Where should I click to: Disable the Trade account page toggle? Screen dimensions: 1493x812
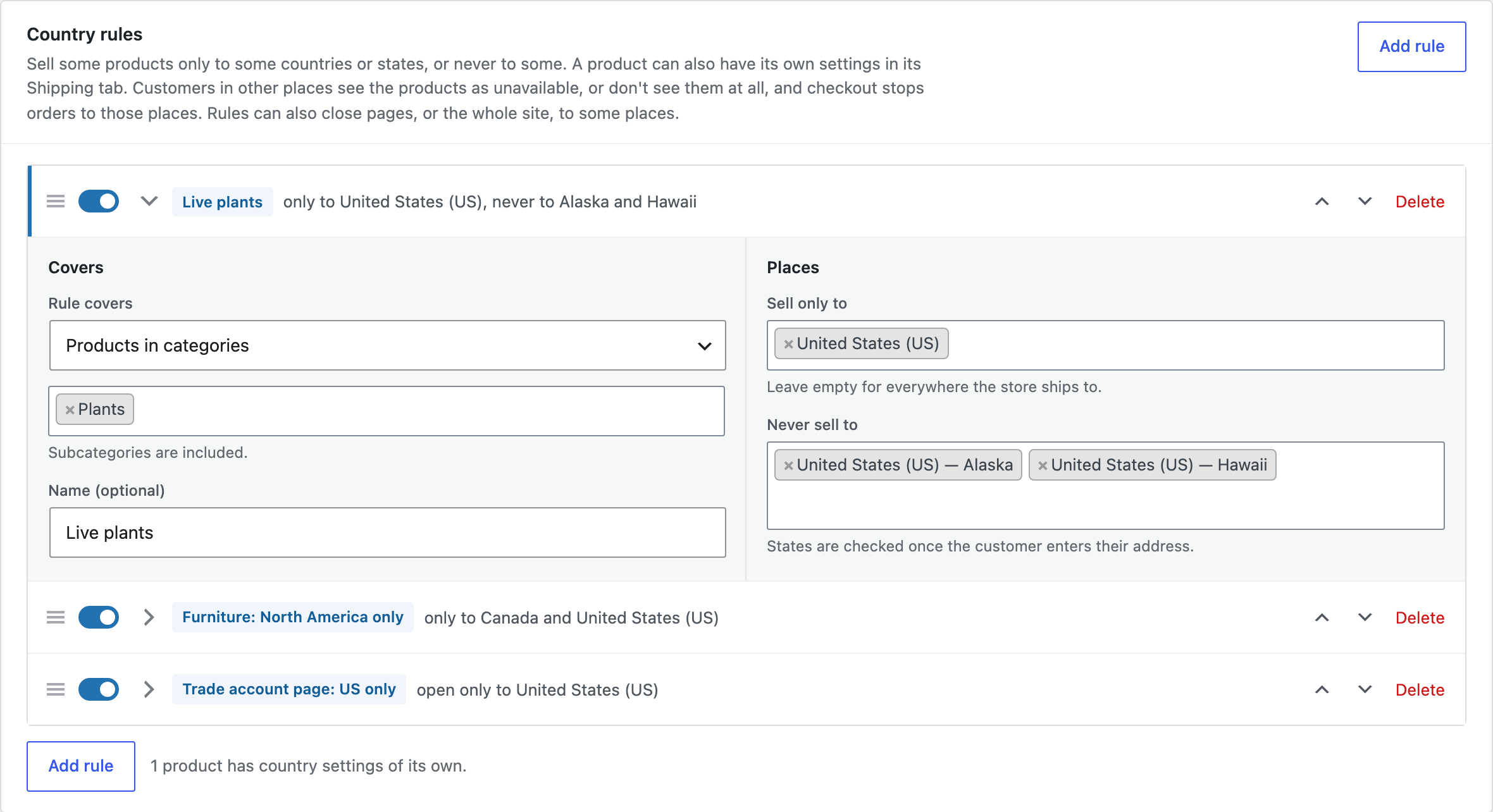click(99, 689)
